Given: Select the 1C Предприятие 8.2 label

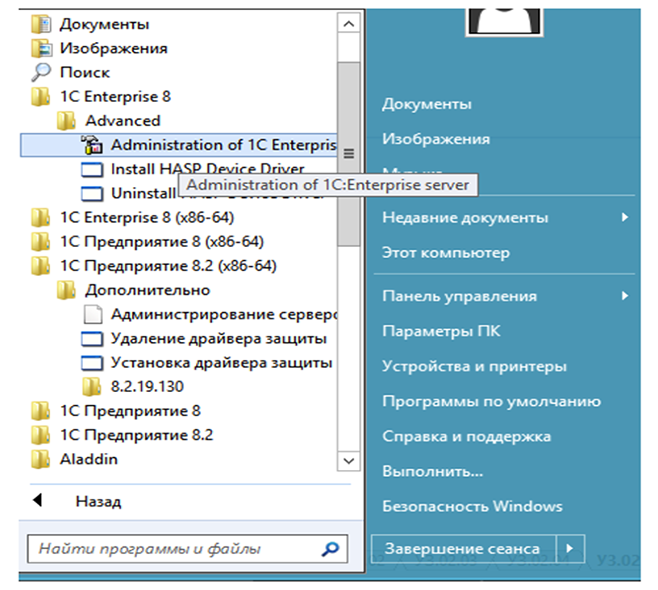Looking at the screenshot, I should 136,435.
